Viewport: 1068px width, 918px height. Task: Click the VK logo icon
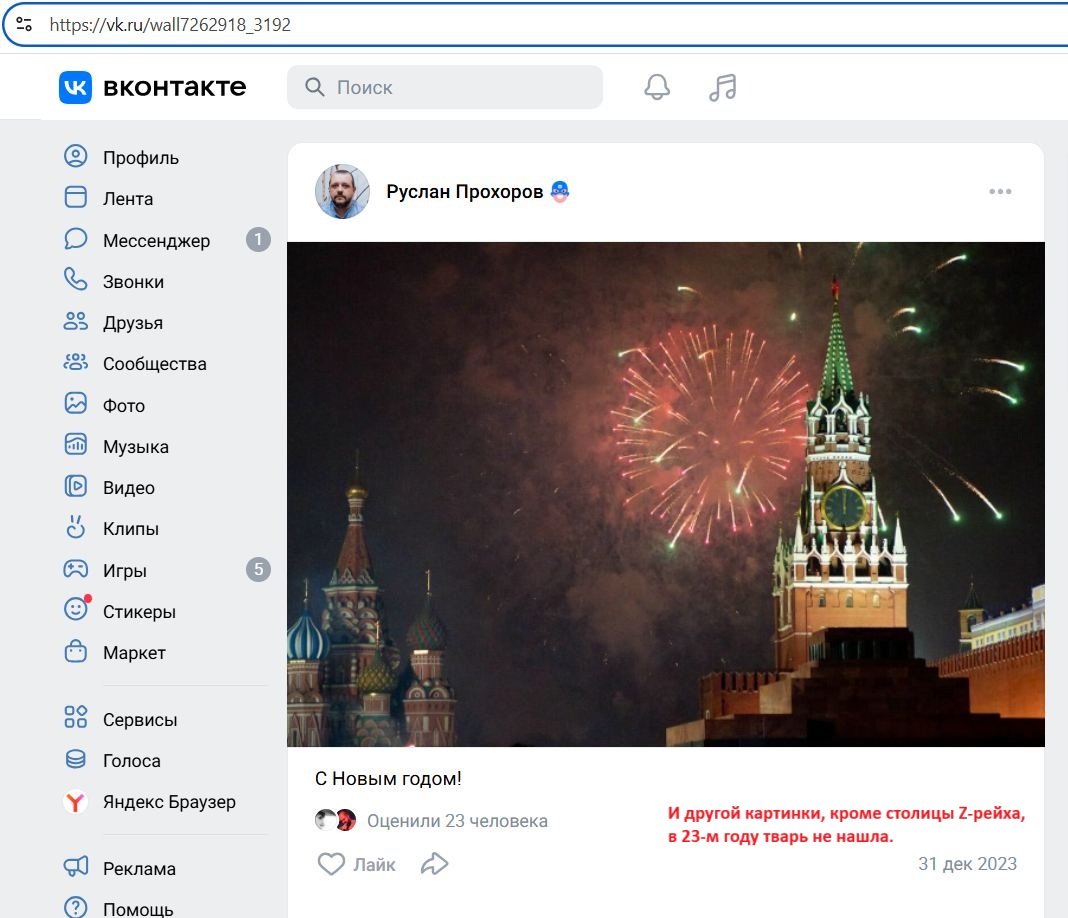[75, 87]
